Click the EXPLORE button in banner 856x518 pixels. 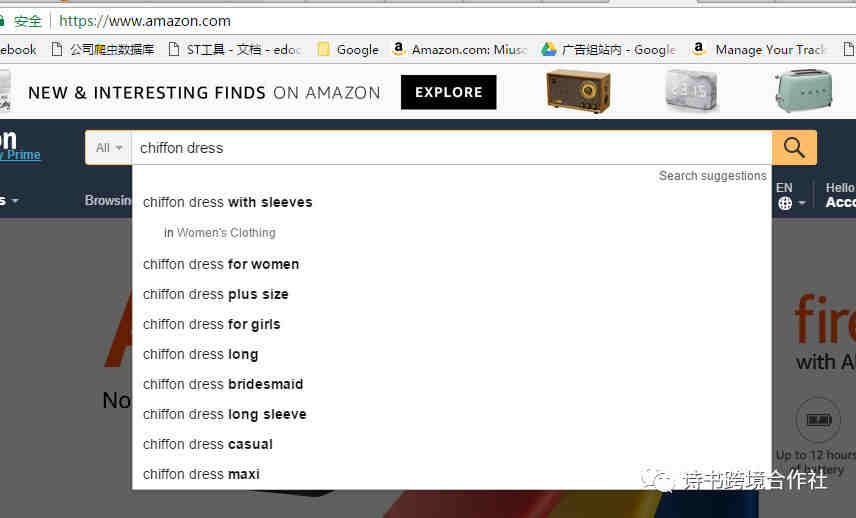click(x=449, y=92)
